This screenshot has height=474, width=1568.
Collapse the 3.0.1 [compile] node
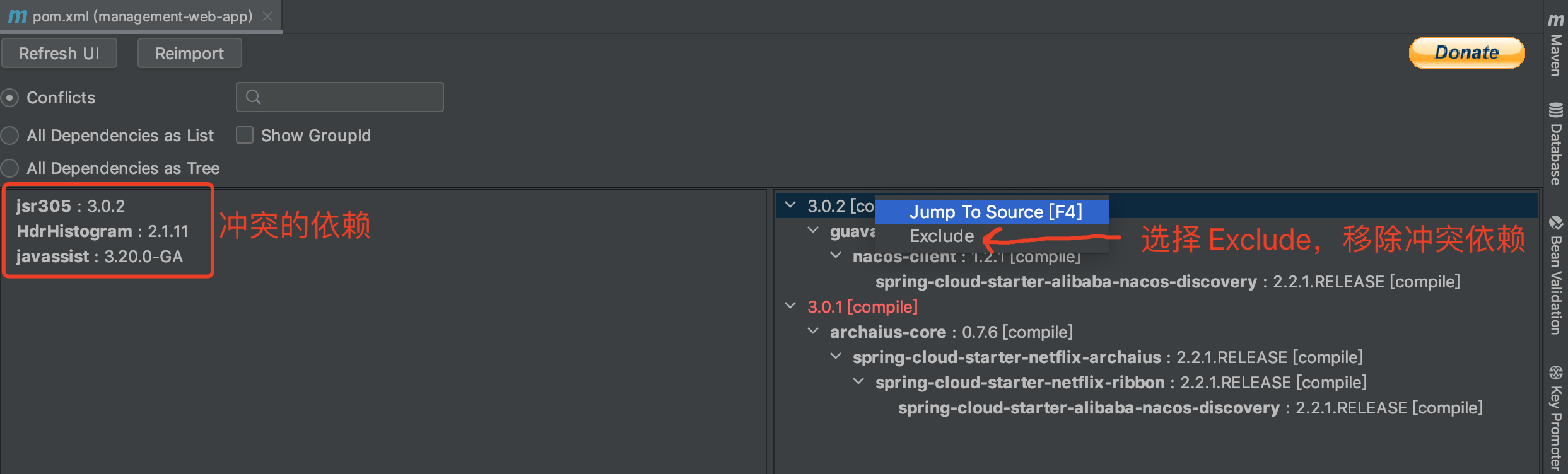(x=790, y=306)
